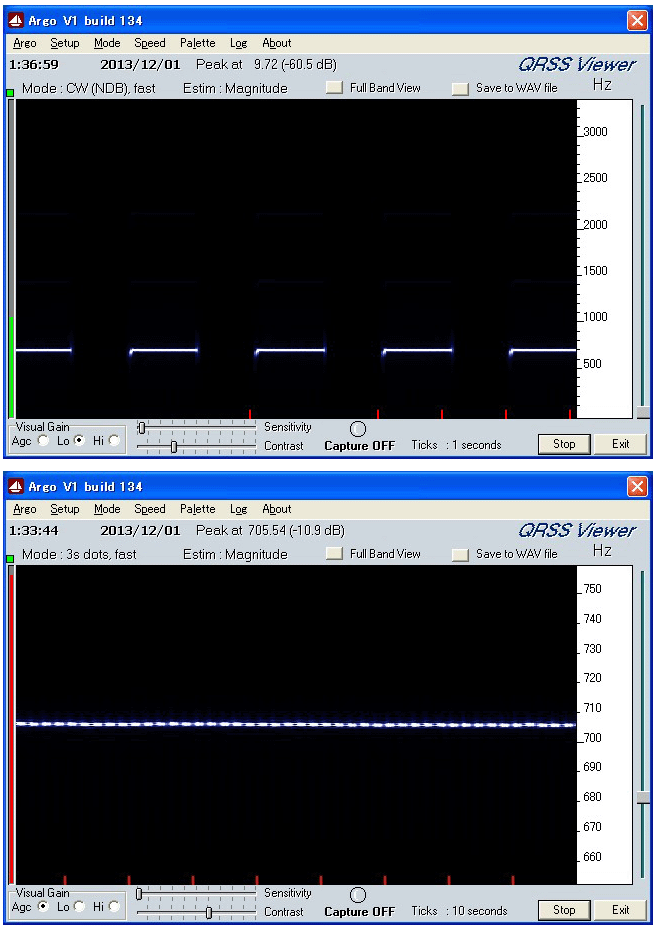Click 'Peak at 9.72 (-60.5 dB)' readout
This screenshot has height=930, width=656.
coord(266,65)
